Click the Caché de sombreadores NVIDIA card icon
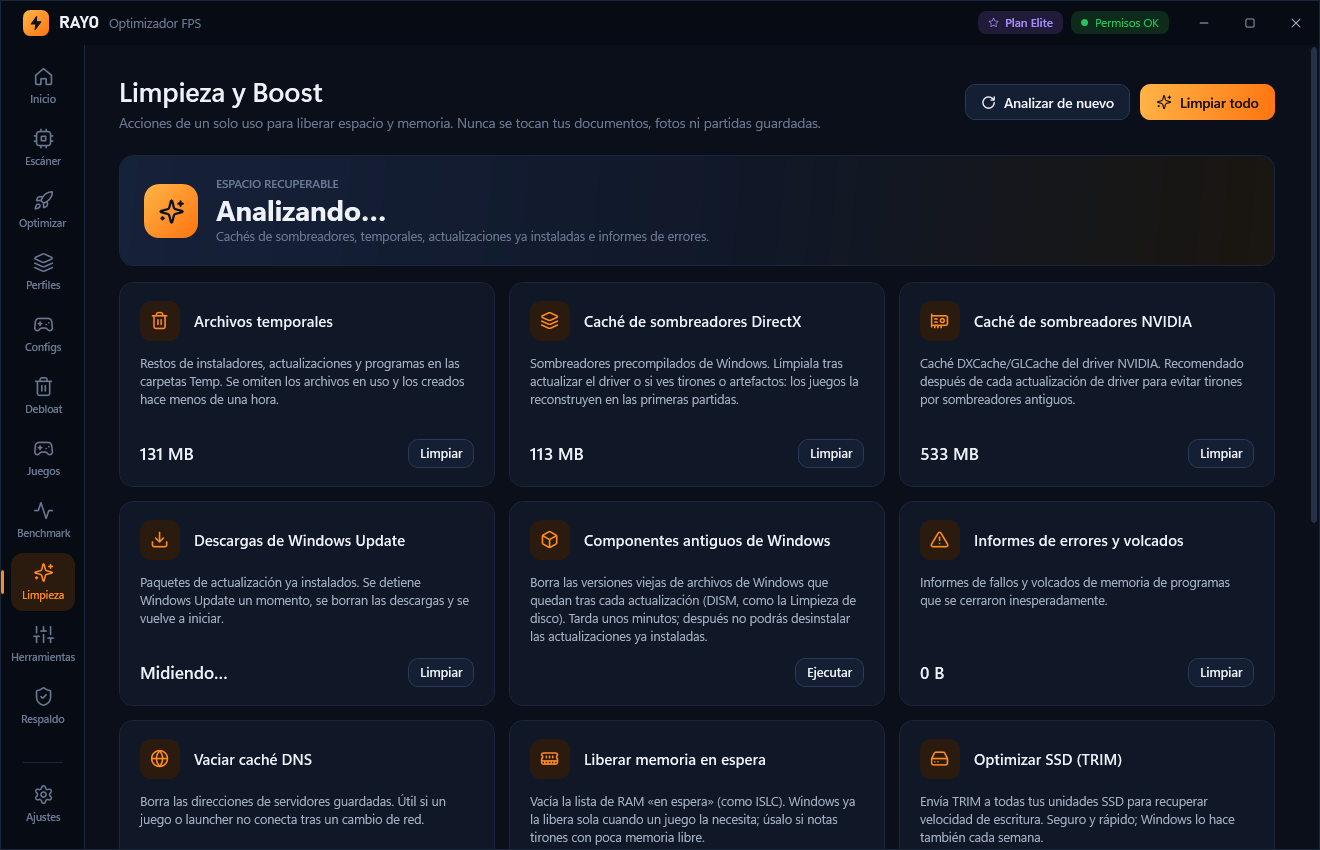 [x=940, y=321]
